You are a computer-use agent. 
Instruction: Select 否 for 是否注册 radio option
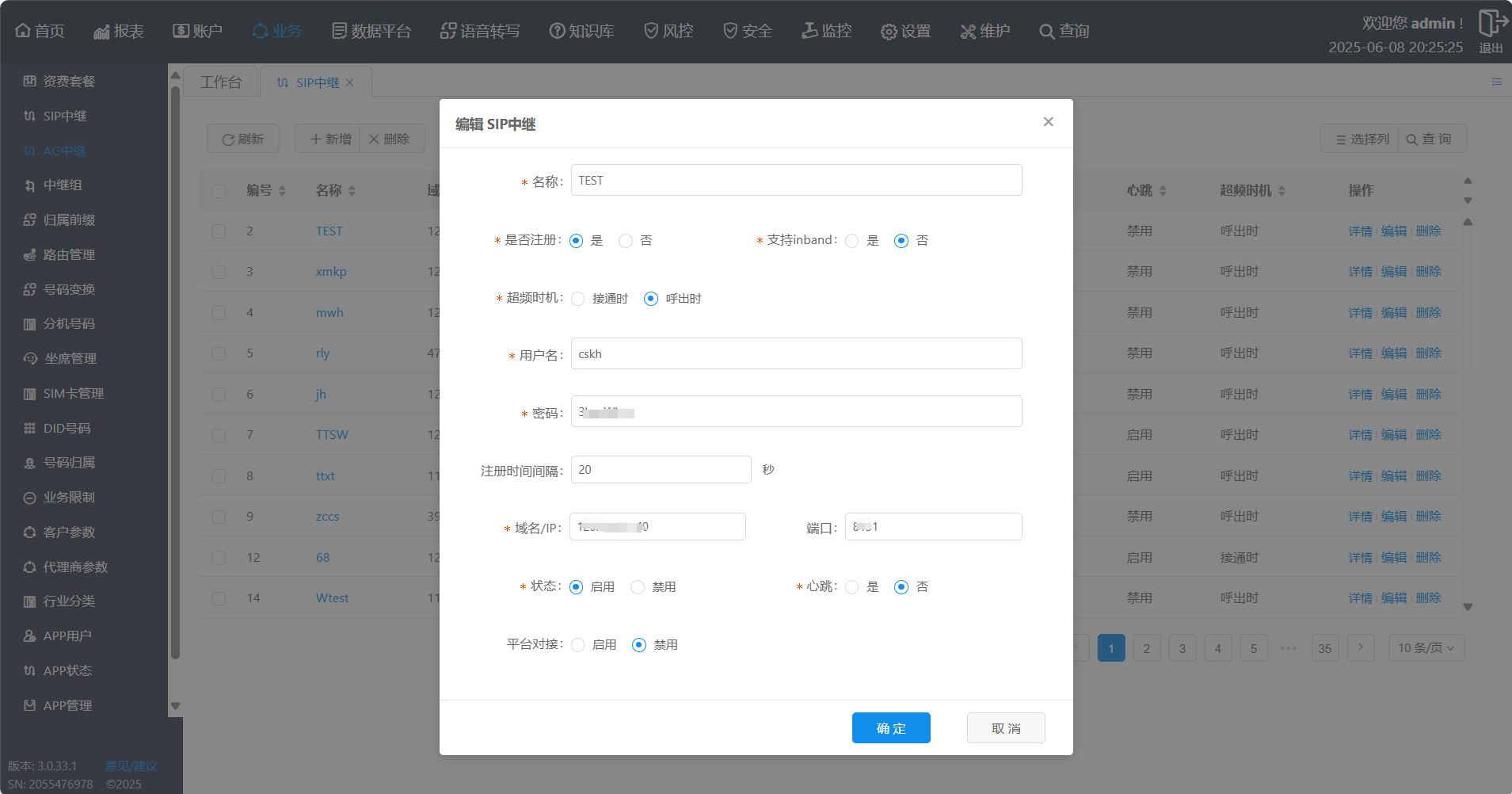(x=626, y=241)
